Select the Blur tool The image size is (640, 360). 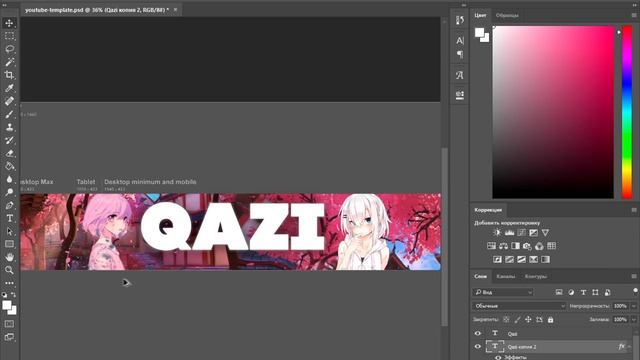tap(9, 179)
